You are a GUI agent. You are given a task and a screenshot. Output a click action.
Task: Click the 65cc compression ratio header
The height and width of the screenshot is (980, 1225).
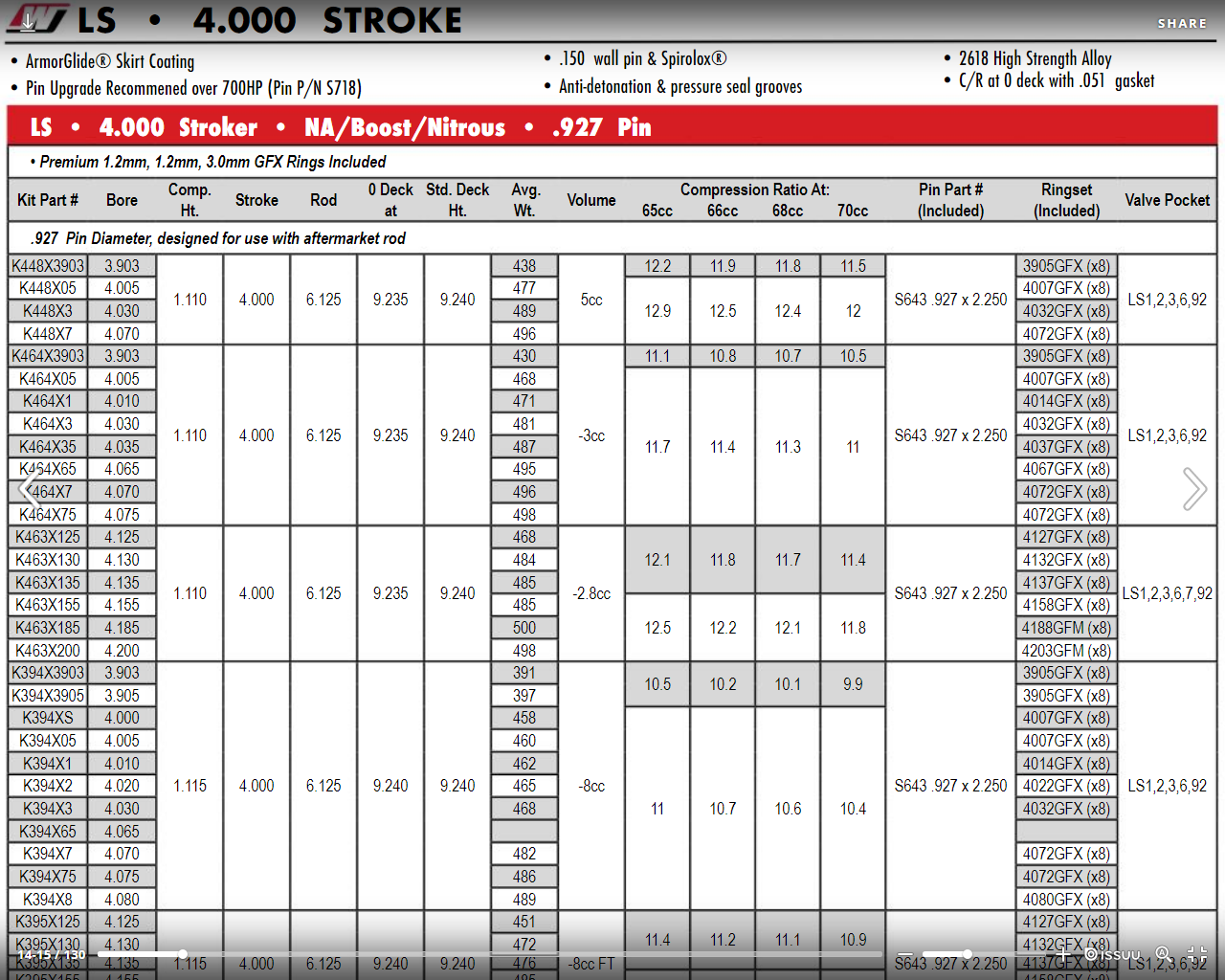tap(657, 211)
